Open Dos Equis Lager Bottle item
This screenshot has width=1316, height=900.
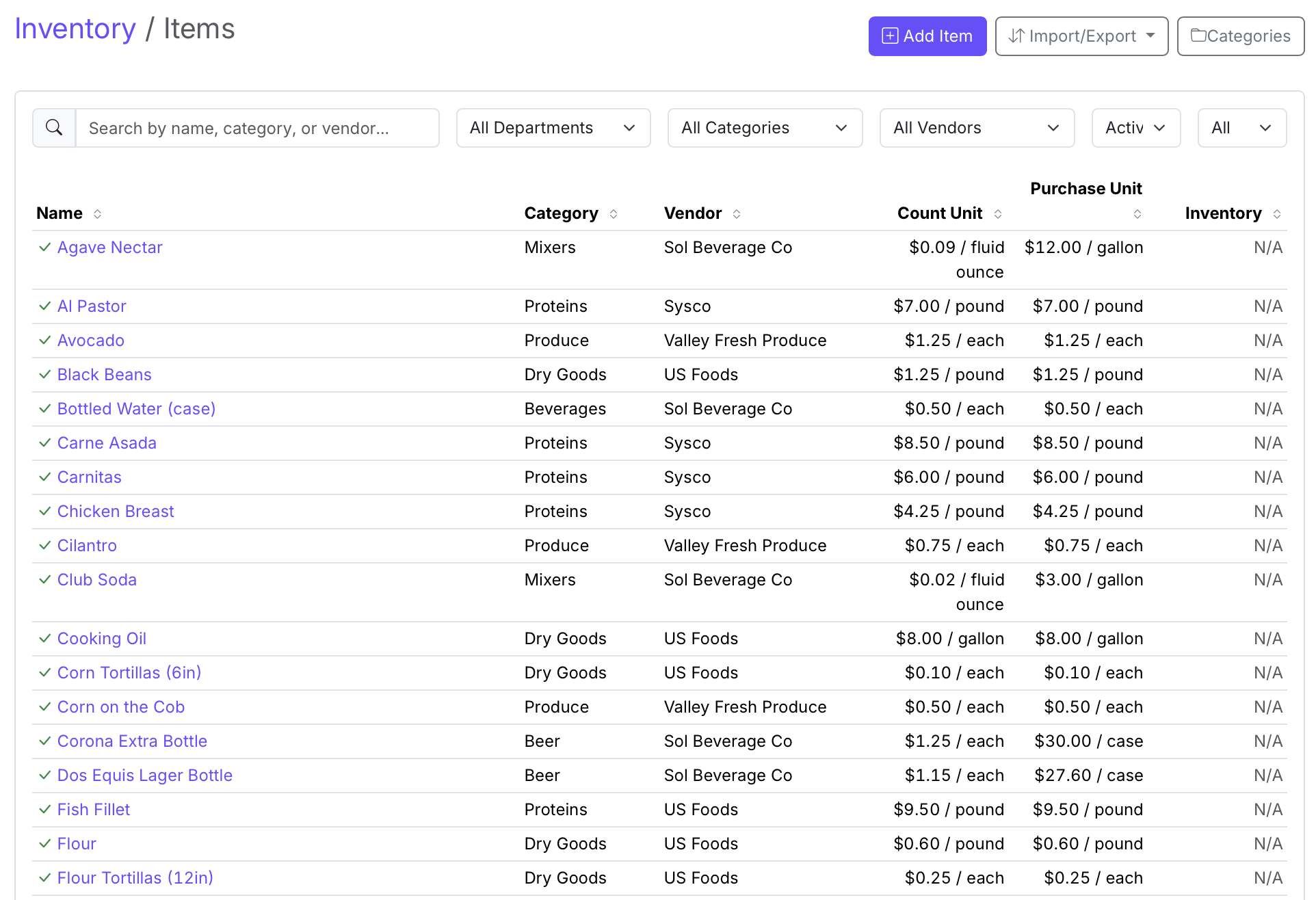[145, 776]
